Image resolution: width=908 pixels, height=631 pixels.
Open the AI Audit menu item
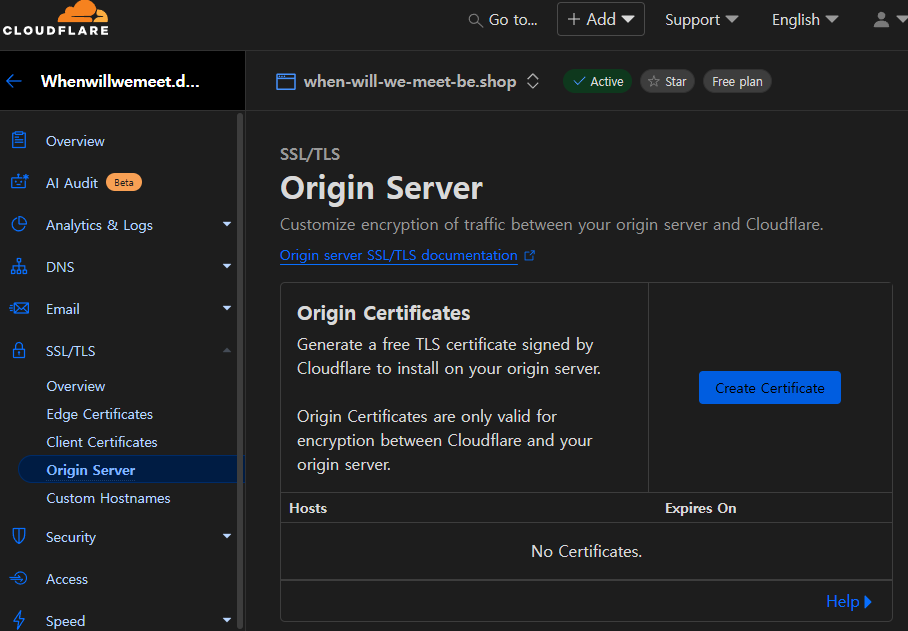[x=72, y=183]
